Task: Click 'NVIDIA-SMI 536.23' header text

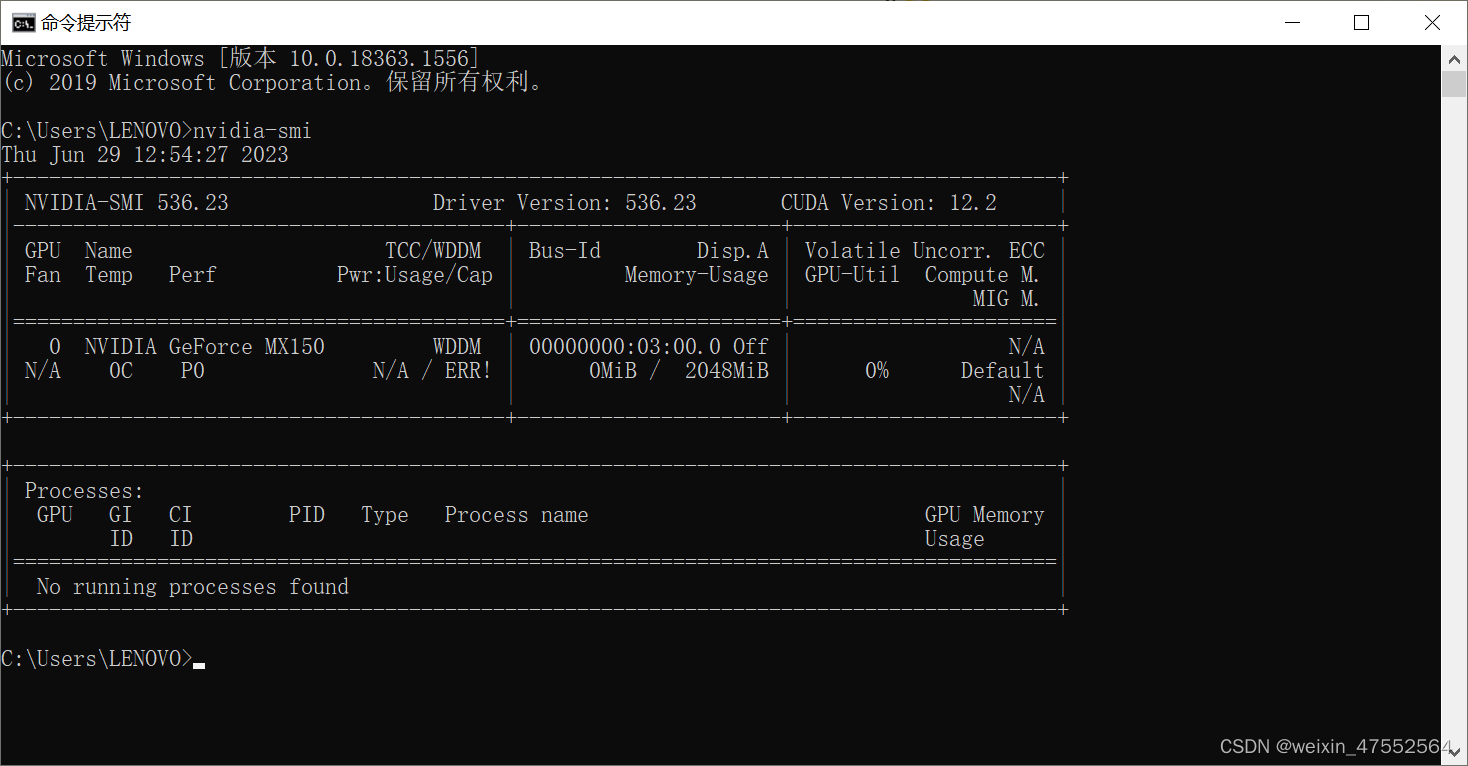Action: pos(127,203)
